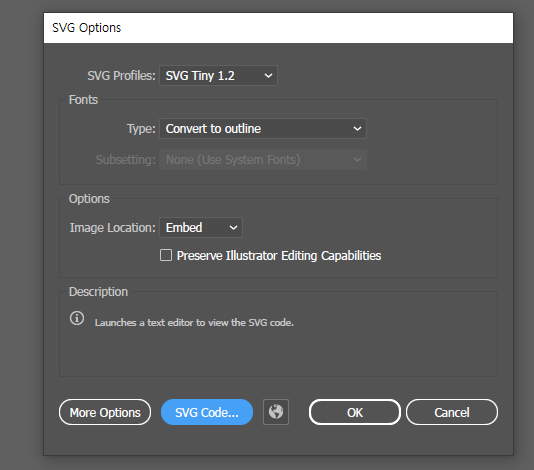Image resolution: width=534 pixels, height=470 pixels.
Task: Click the SVG Options title text
Action: (87, 28)
